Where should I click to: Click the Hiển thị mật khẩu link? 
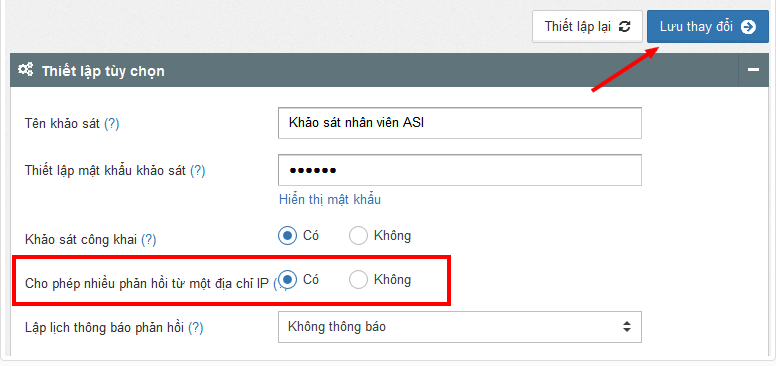click(x=330, y=200)
